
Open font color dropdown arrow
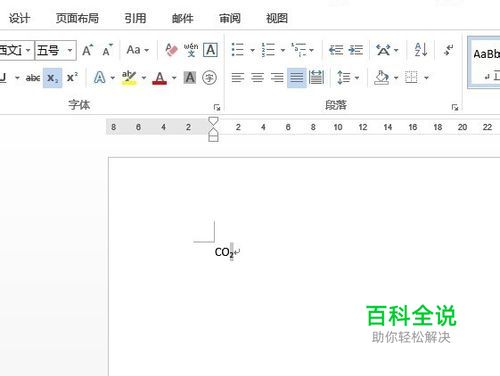click(174, 78)
